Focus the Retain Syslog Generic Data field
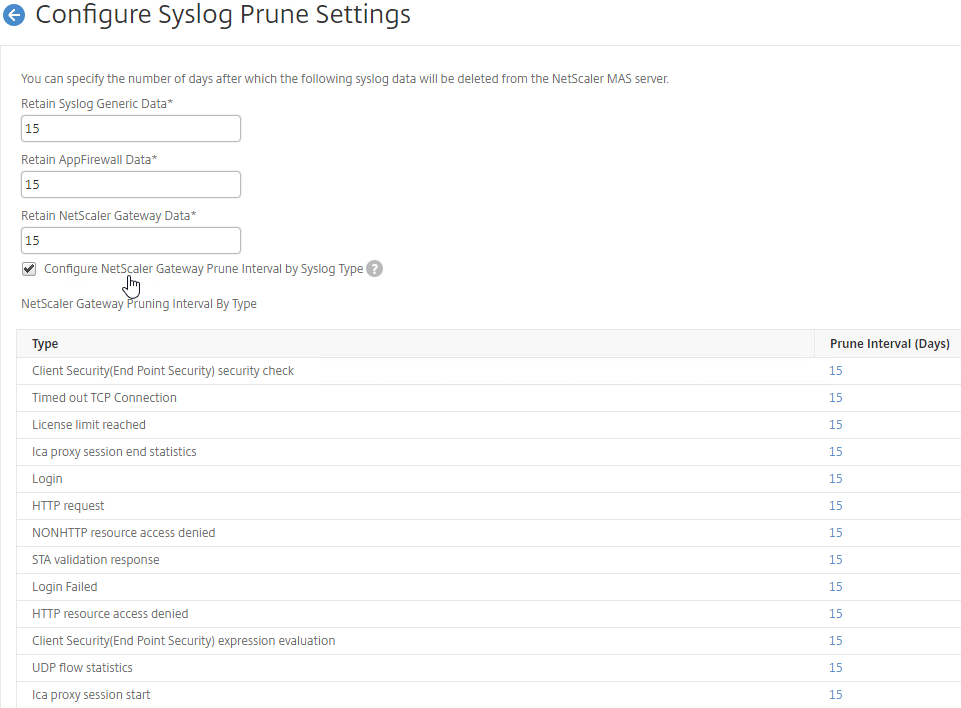 click(131, 129)
